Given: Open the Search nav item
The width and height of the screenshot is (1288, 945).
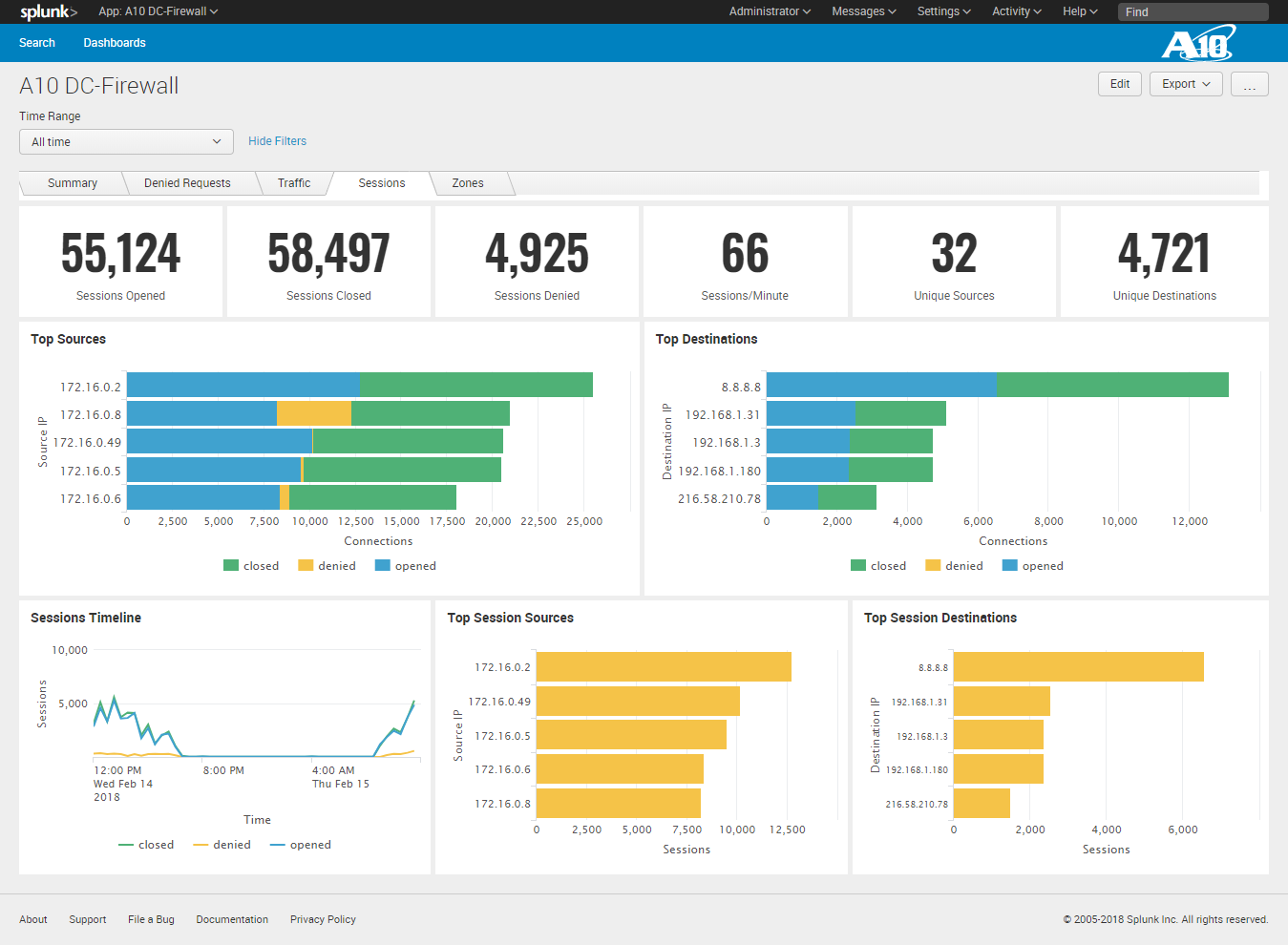Looking at the screenshot, I should pyautogui.click(x=37, y=43).
